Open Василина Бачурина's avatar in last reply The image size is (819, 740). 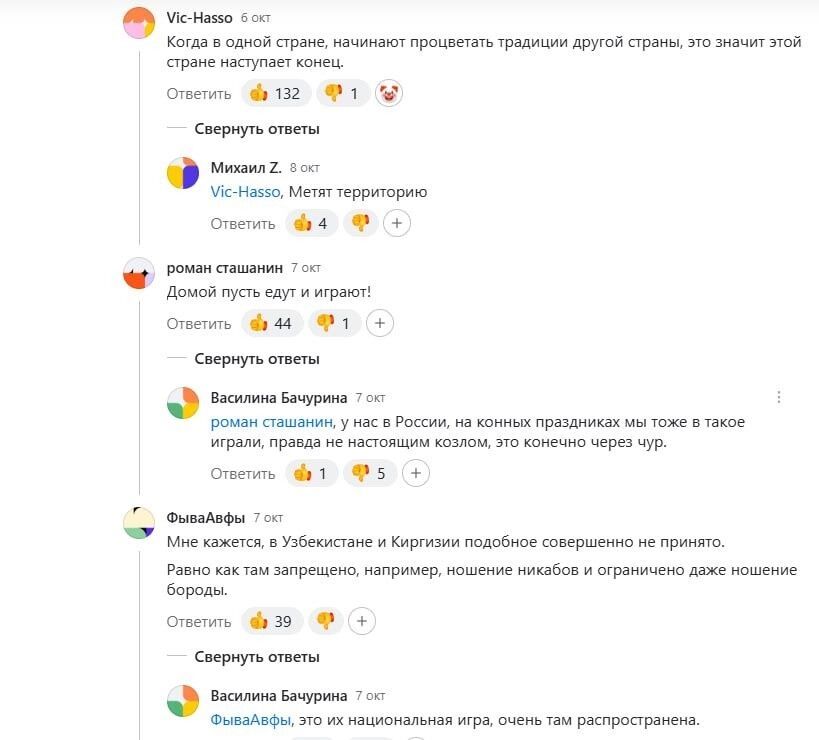[x=183, y=701]
